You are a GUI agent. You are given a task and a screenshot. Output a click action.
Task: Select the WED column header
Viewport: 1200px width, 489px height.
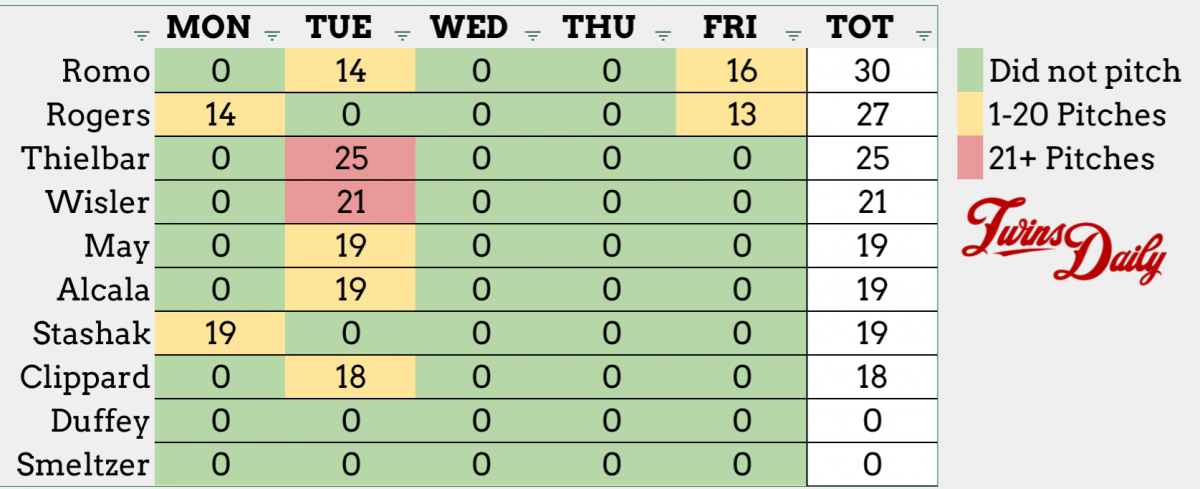coord(471,27)
